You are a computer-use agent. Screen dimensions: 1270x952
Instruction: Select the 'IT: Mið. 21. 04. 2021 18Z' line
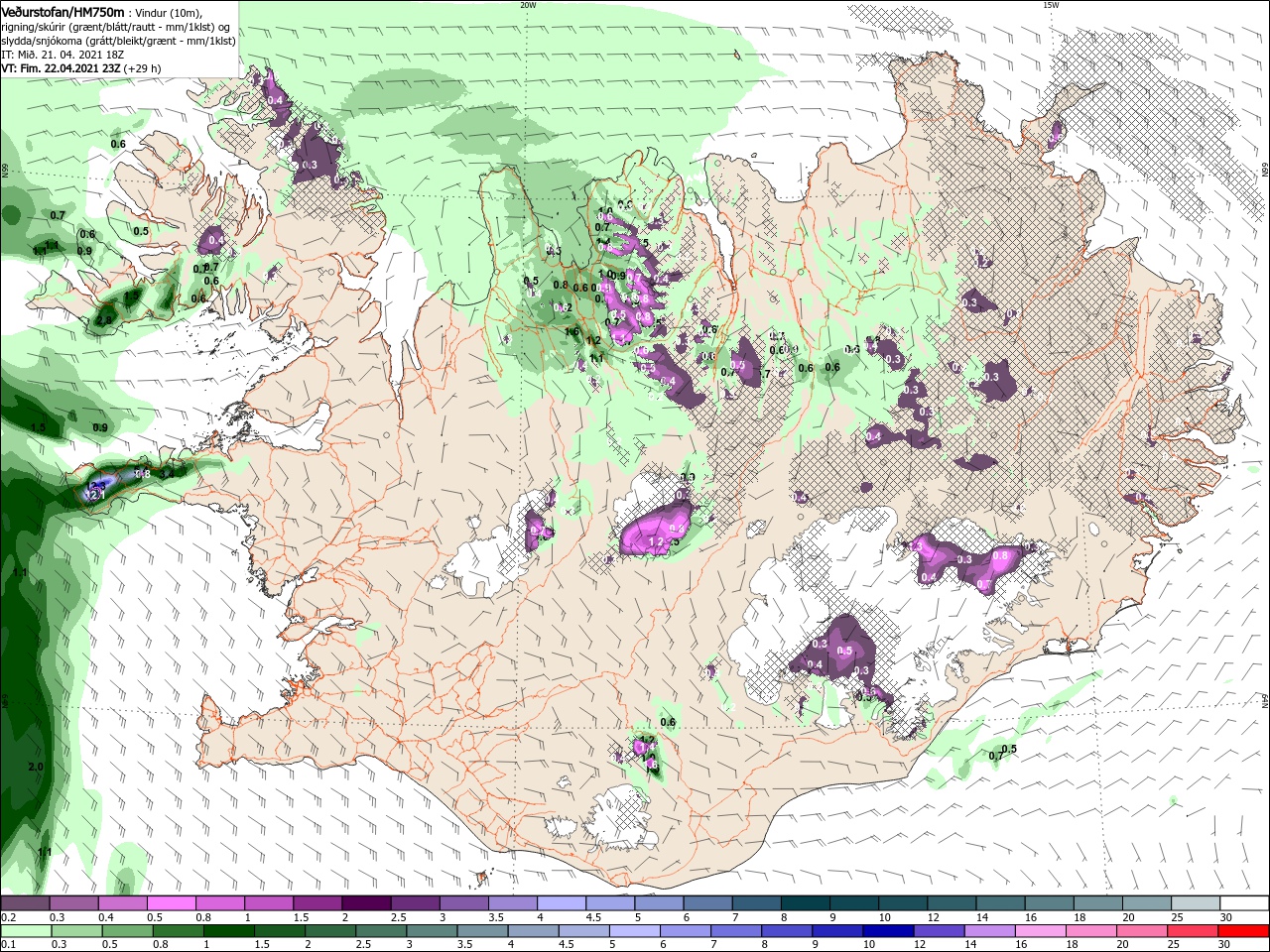click(62, 55)
